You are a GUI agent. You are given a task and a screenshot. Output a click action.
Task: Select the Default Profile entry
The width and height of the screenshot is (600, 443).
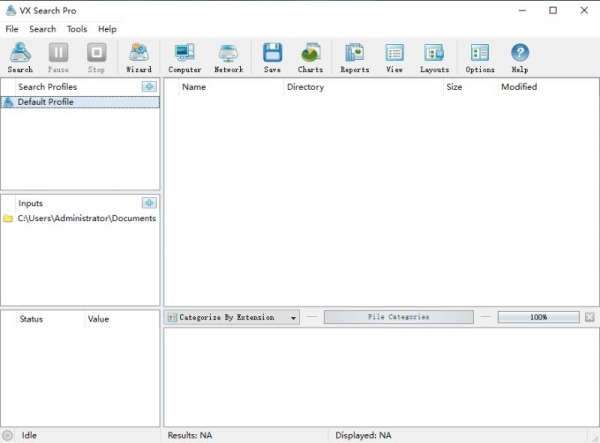(x=45, y=102)
